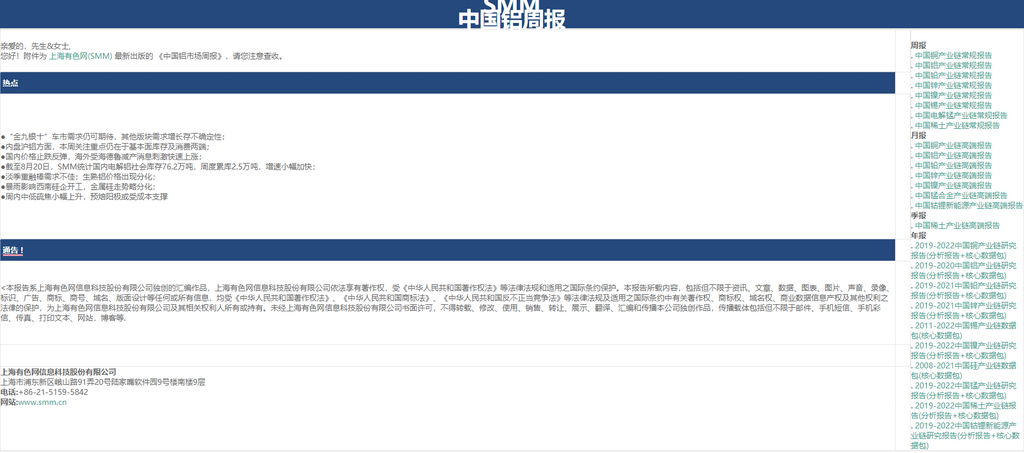
Task: Click the 上海市浦东新区峨山路 address line
Action: pos(103,382)
